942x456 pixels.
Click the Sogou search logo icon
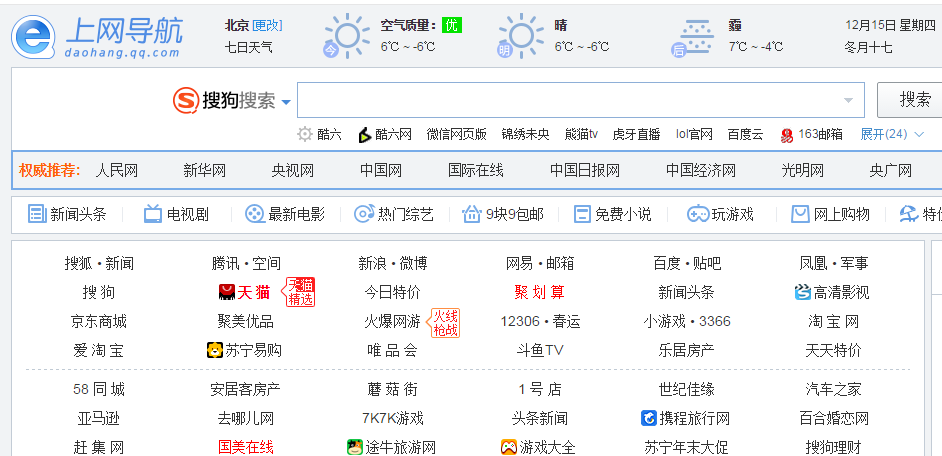point(186,100)
